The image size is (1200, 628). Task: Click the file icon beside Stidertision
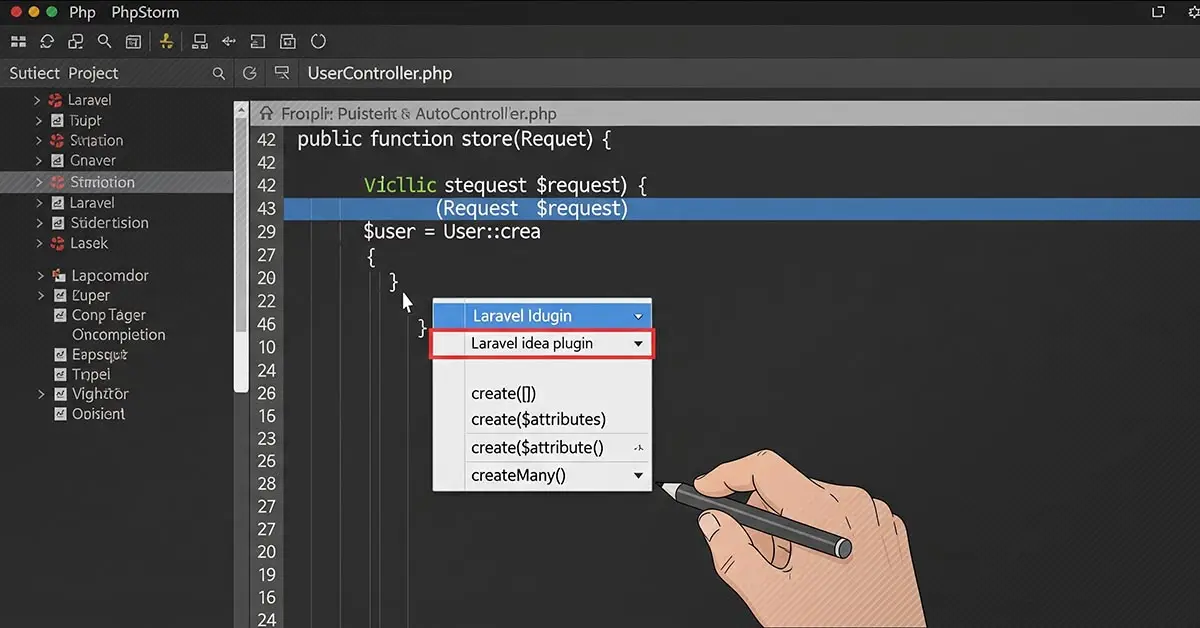tap(56, 223)
